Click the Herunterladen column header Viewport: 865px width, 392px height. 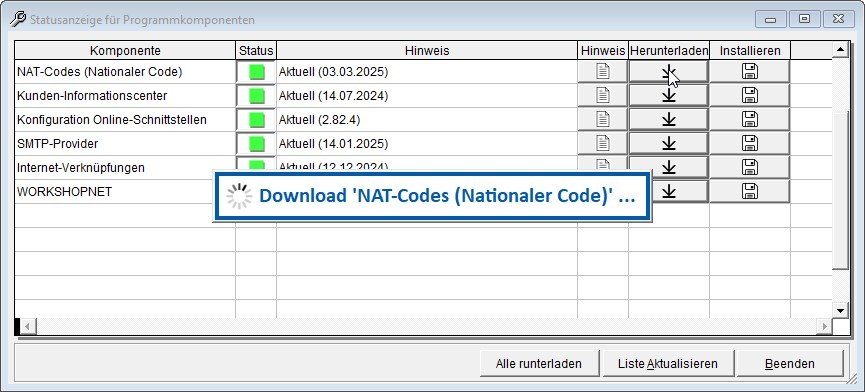click(x=669, y=51)
